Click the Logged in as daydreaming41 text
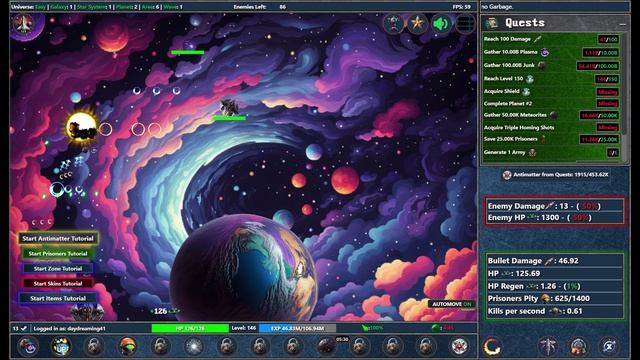The image size is (640, 360). pos(70,328)
